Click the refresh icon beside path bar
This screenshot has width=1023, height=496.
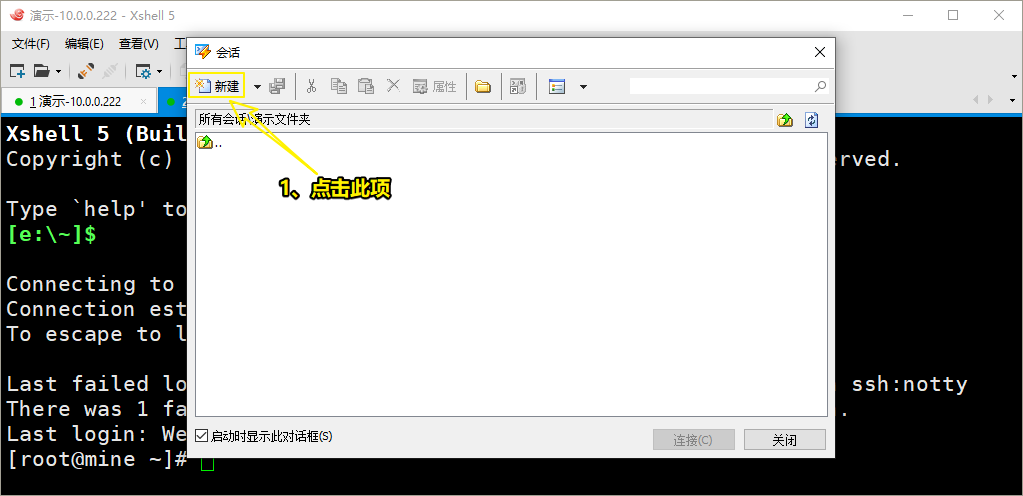click(x=811, y=120)
